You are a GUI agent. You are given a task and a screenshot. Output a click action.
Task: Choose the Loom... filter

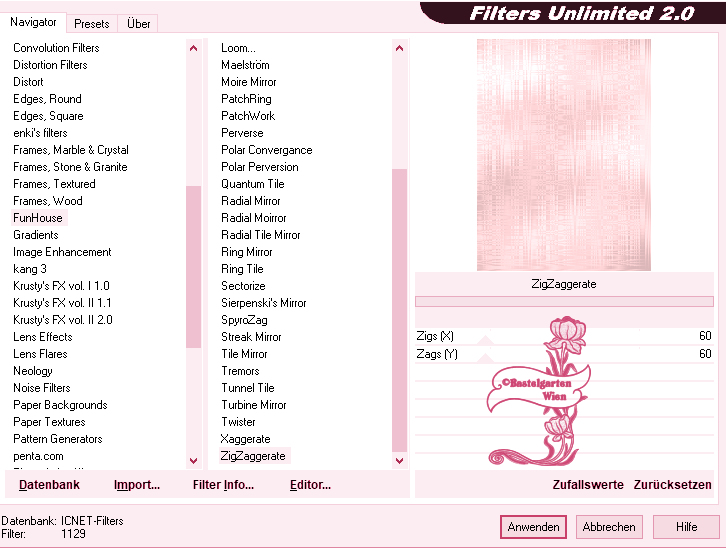[x=238, y=48]
